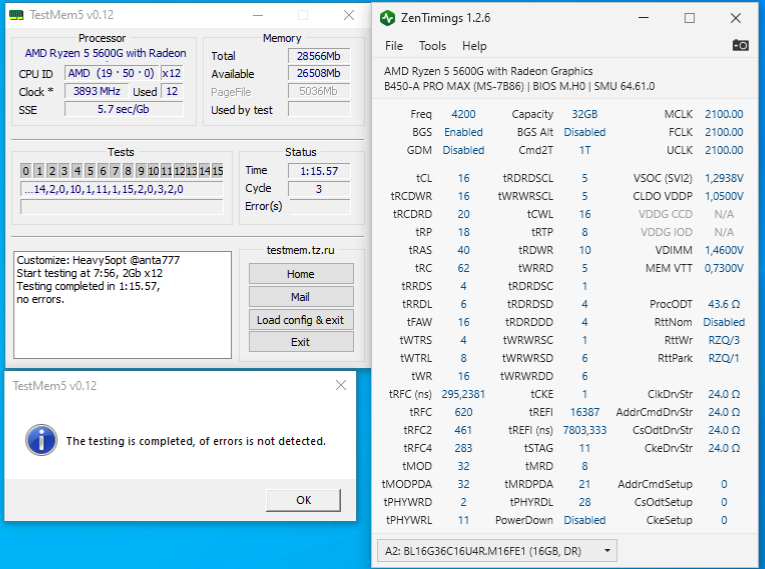Click the tRC value 62
The height and width of the screenshot is (569, 765).
[463, 268]
